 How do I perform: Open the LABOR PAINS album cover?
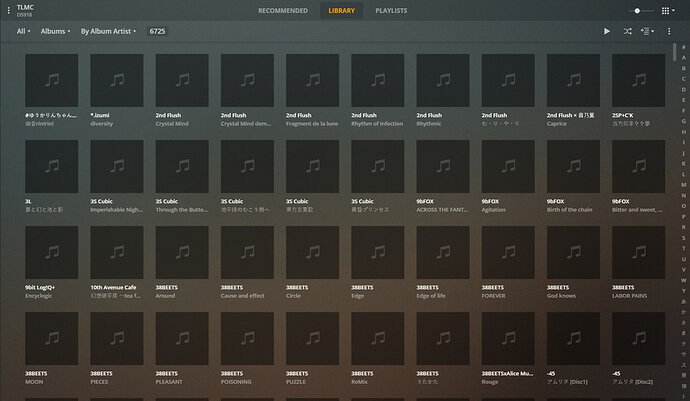pyautogui.click(x=638, y=252)
